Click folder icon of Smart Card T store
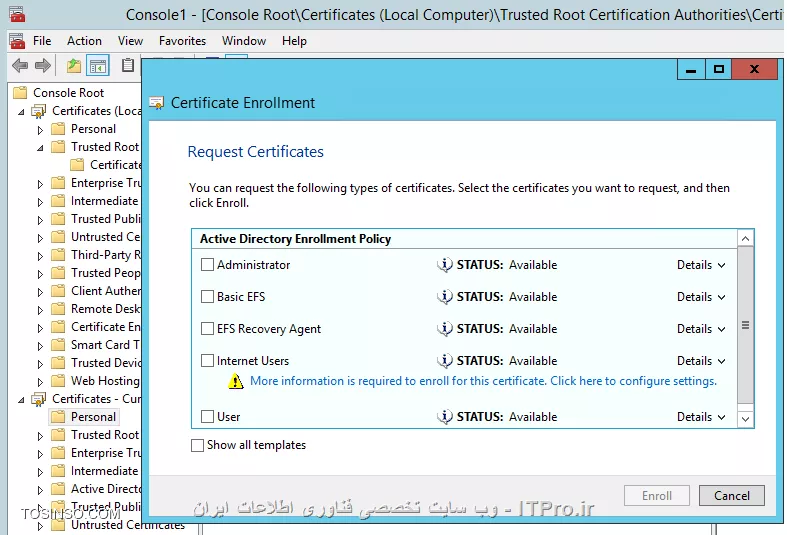The height and width of the screenshot is (535, 787). (x=58, y=345)
